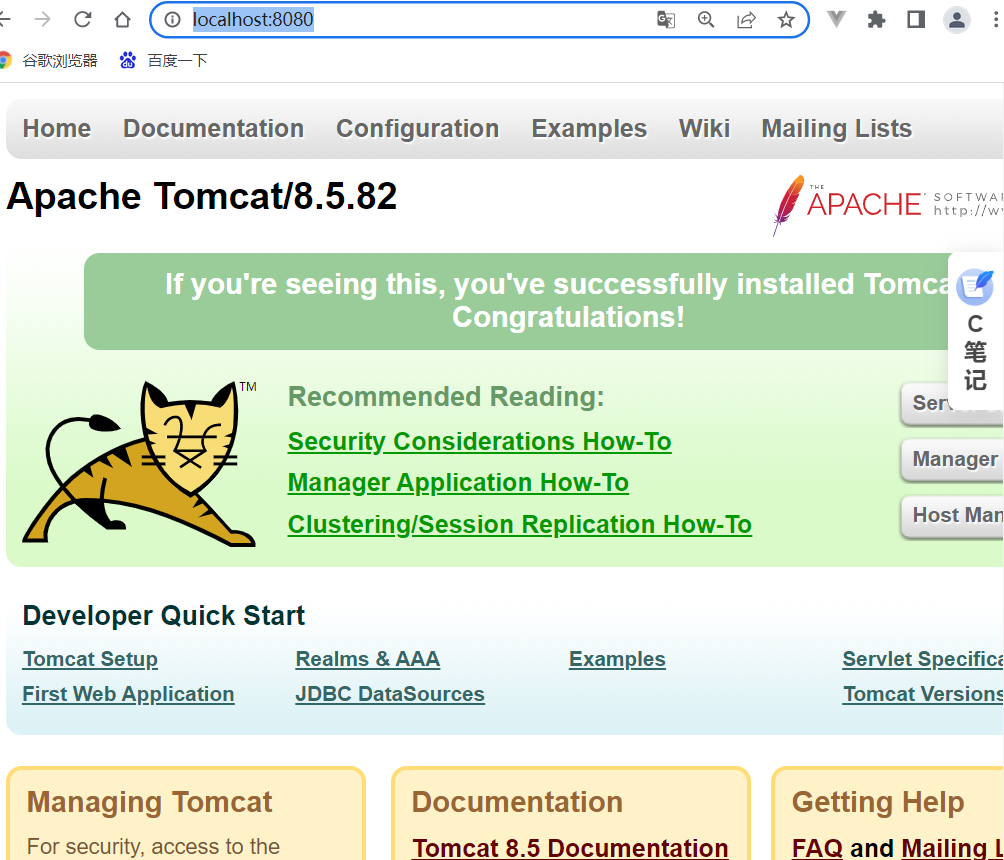This screenshot has width=1004, height=860.
Task: Click the Managing Tomcat heading
Action: tap(149, 802)
